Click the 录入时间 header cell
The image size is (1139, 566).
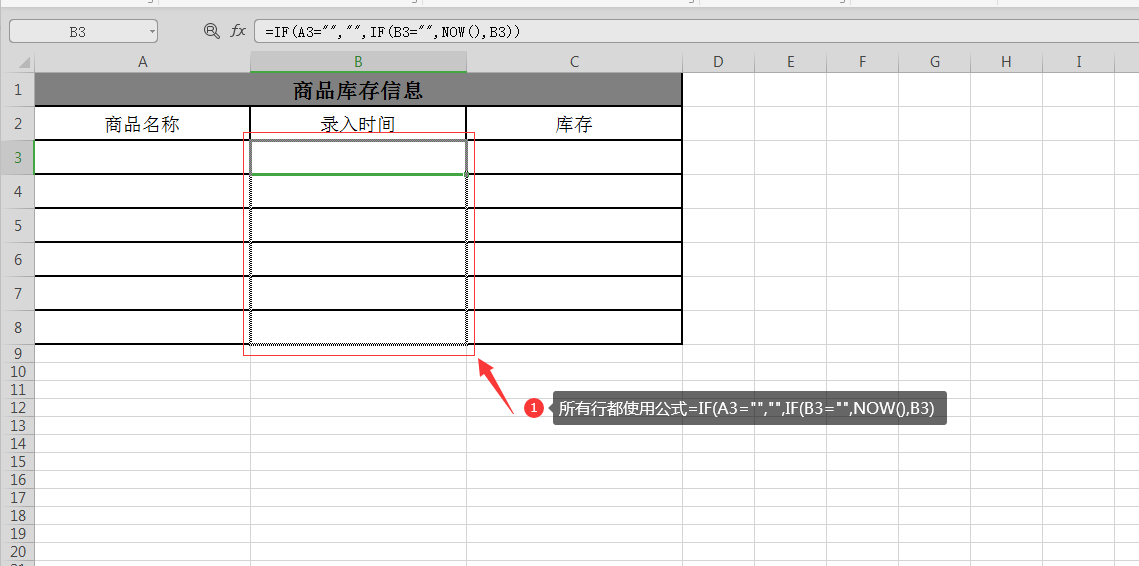(x=358, y=124)
